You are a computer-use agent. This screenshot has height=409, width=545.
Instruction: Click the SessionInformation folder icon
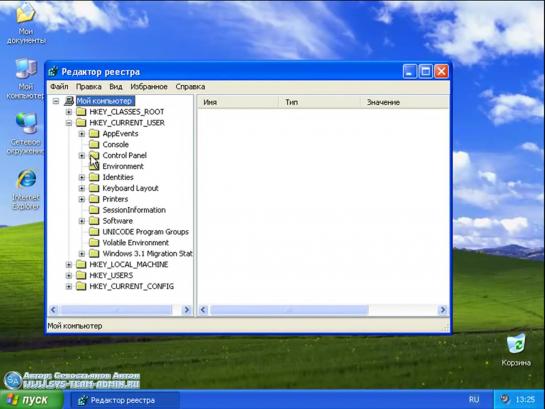[x=94, y=210]
